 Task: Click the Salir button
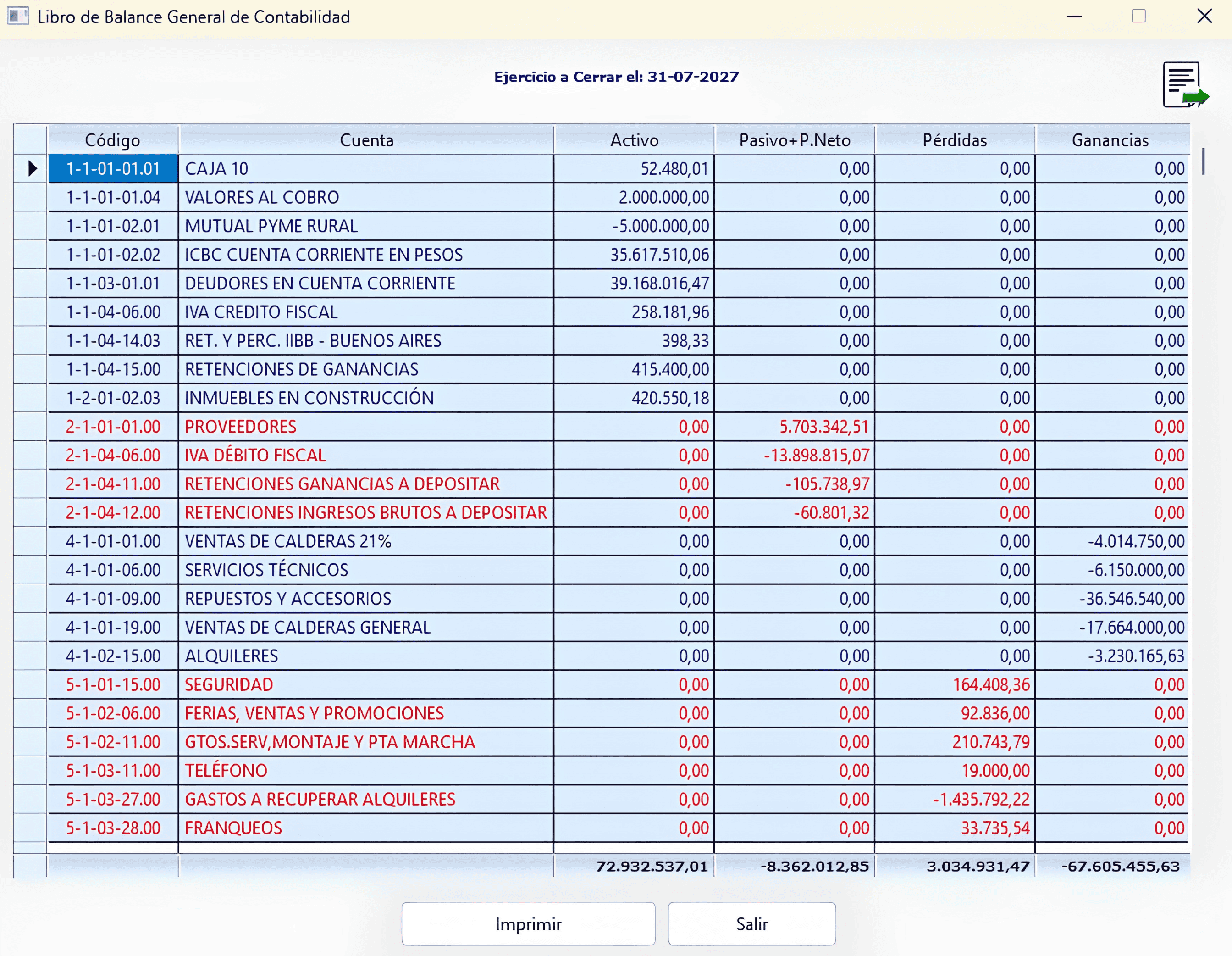tap(751, 924)
